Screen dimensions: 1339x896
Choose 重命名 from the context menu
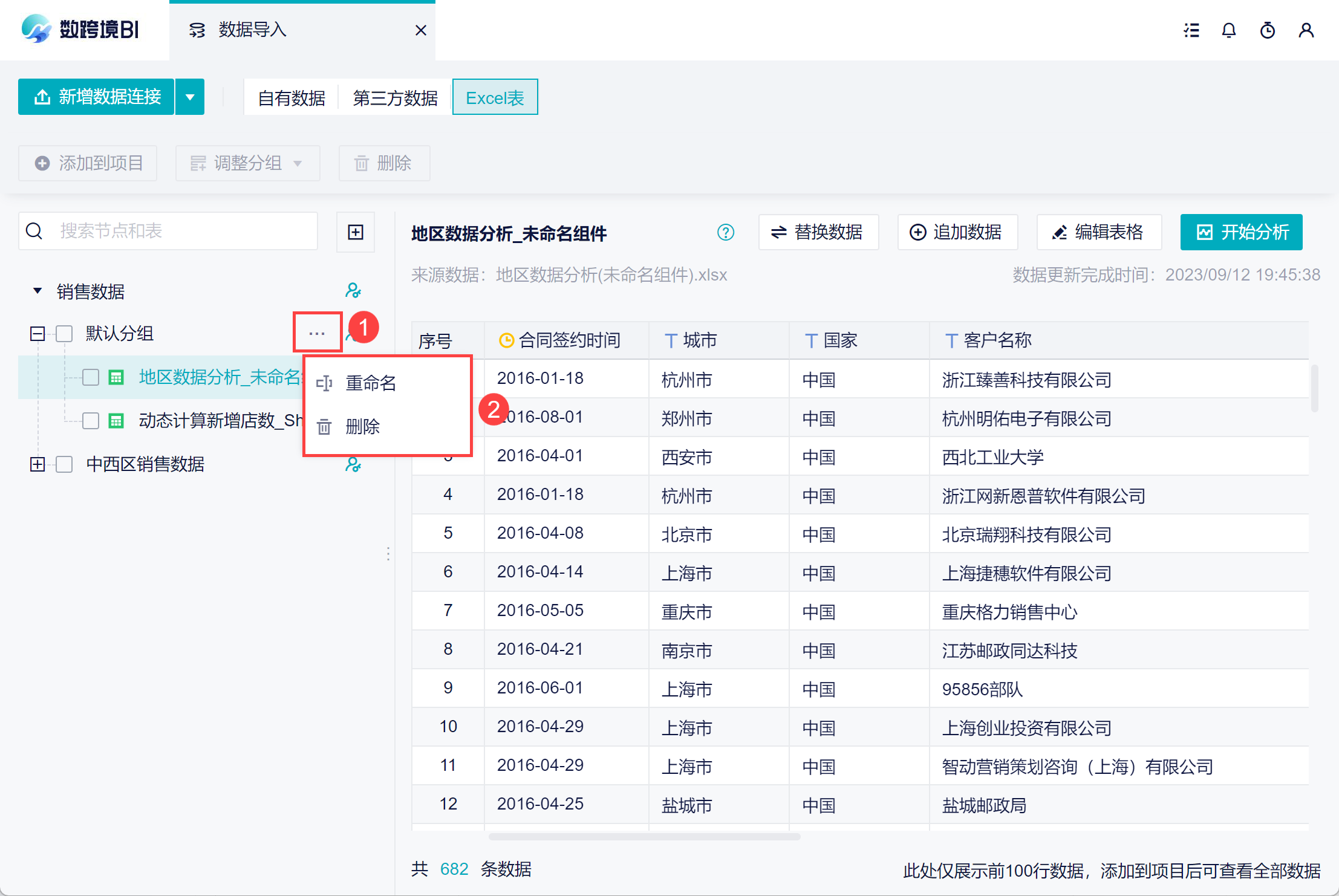370,383
